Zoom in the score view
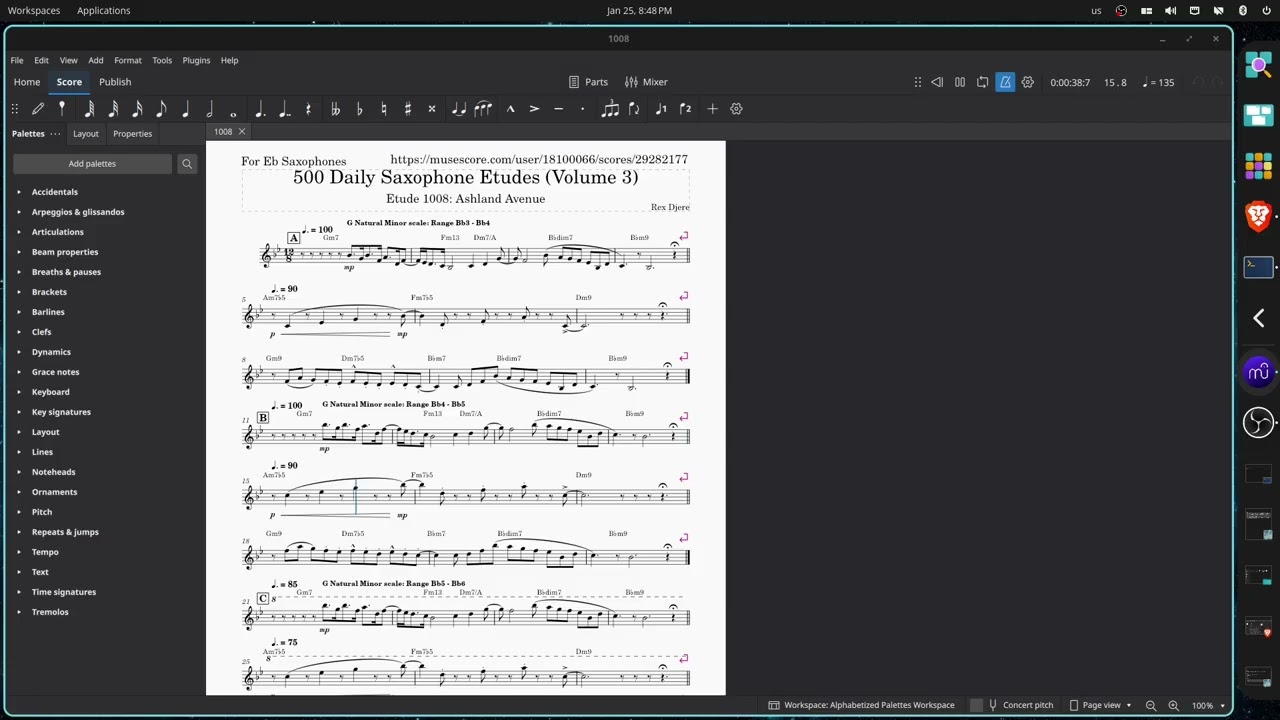 [x=1174, y=705]
